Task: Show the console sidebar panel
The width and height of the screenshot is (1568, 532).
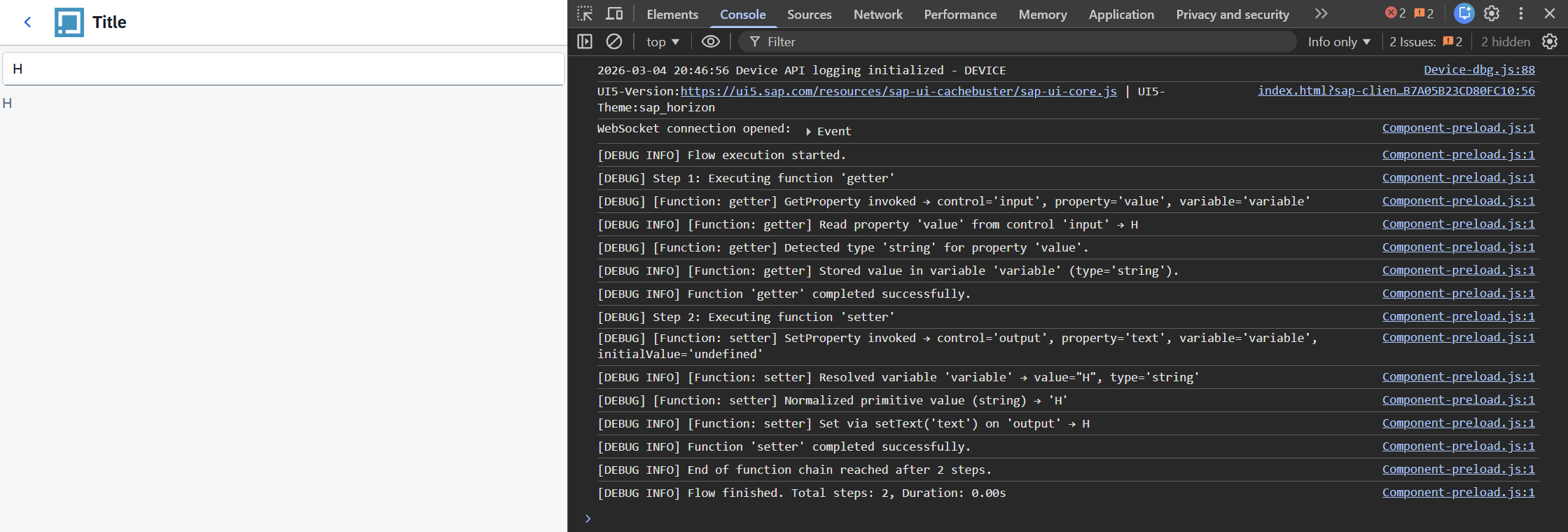Action: [x=585, y=42]
